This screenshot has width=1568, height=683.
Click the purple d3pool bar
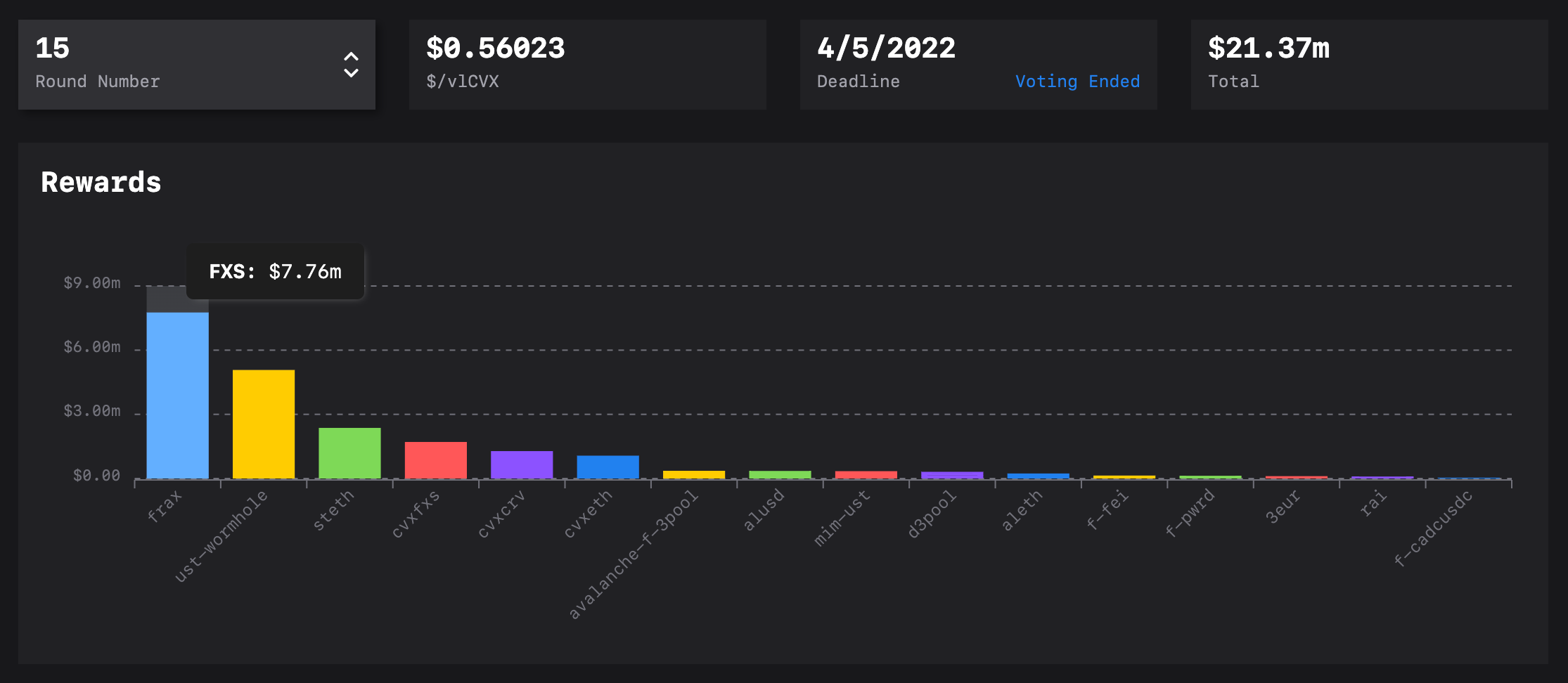pyautogui.click(x=952, y=476)
